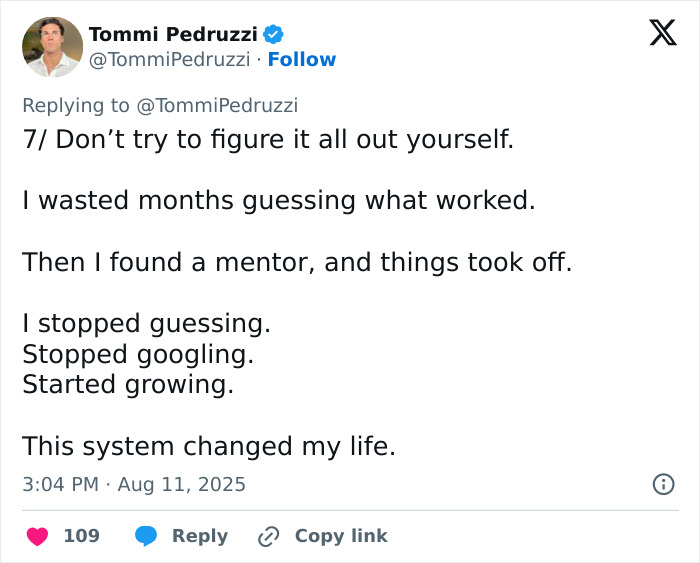Click the line "This system changed my life."
700x563 pixels.
click(209, 445)
